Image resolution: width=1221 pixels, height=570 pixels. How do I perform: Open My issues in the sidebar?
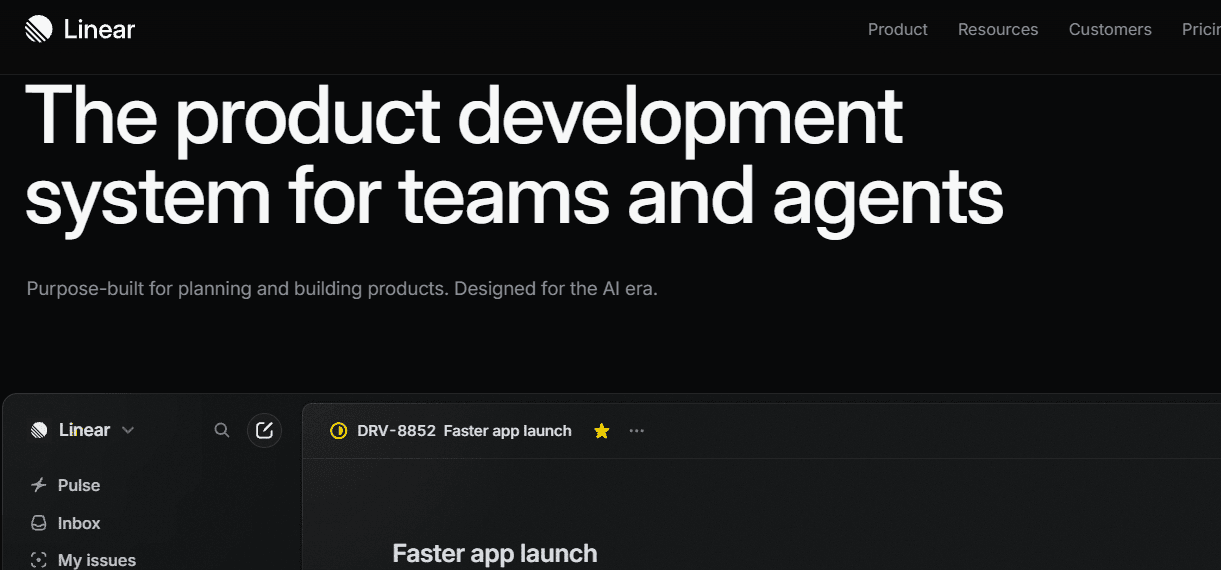click(97, 560)
